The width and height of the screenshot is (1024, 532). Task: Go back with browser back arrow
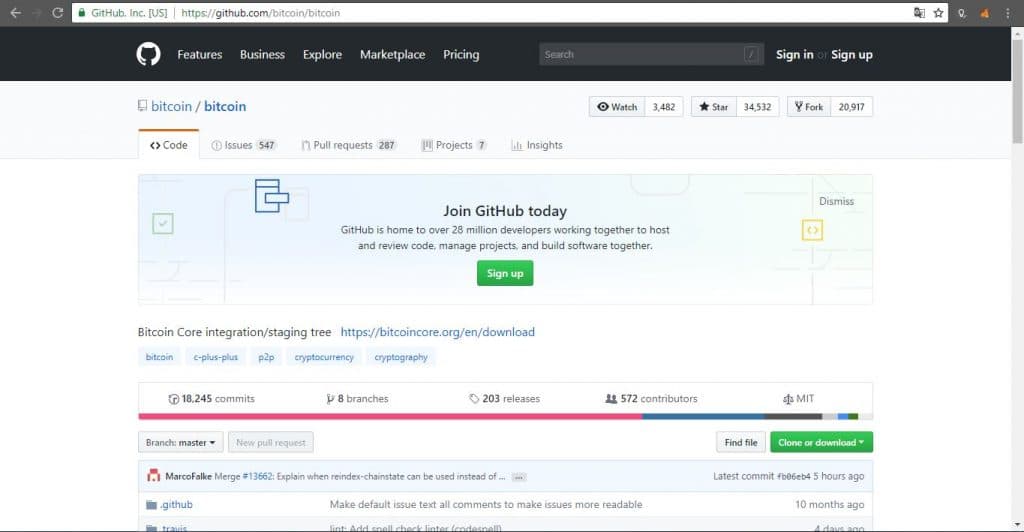tap(16, 12)
